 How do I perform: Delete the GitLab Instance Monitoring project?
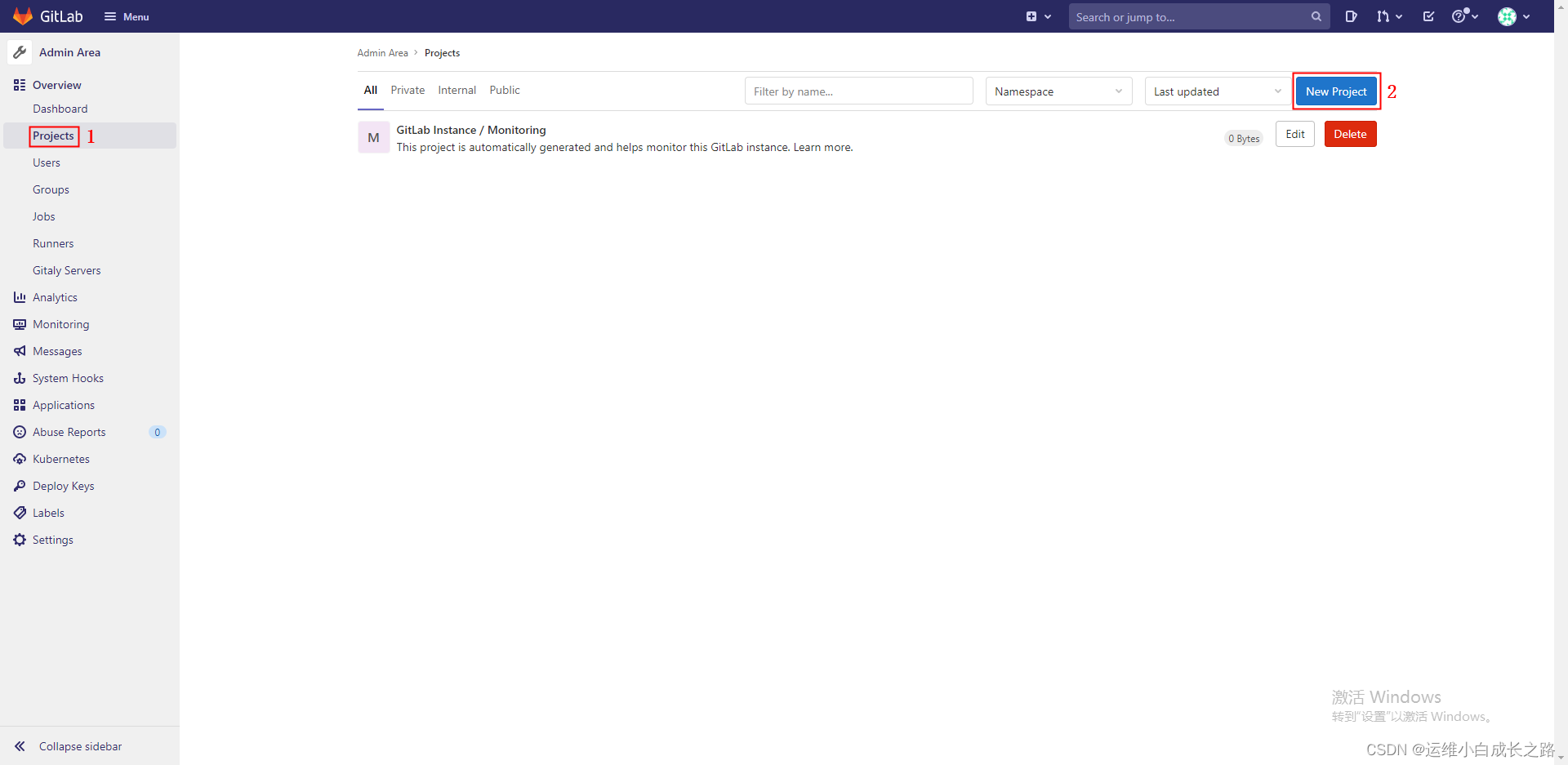tap(1351, 135)
